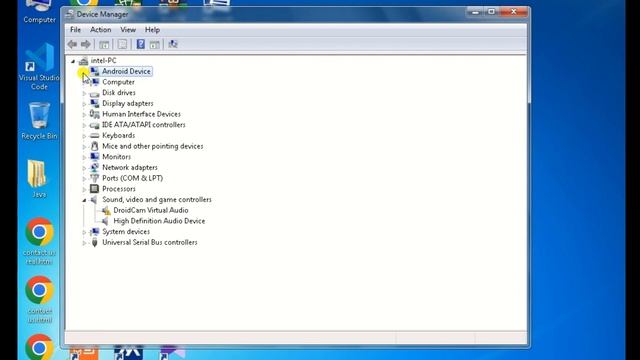Click the System devices icon
Viewport: 640px width, 360px height.
94,231
